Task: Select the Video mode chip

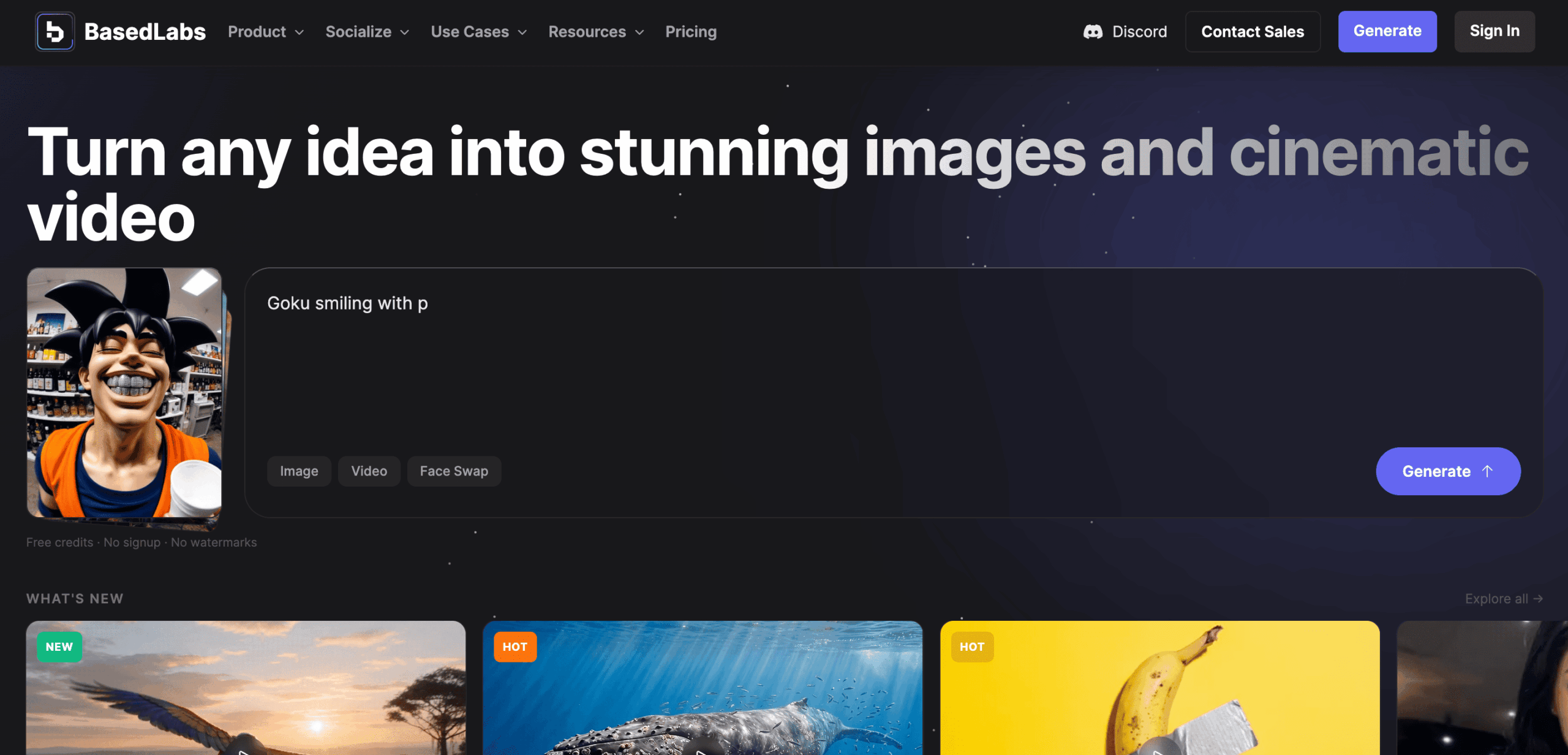Action: [x=369, y=471]
